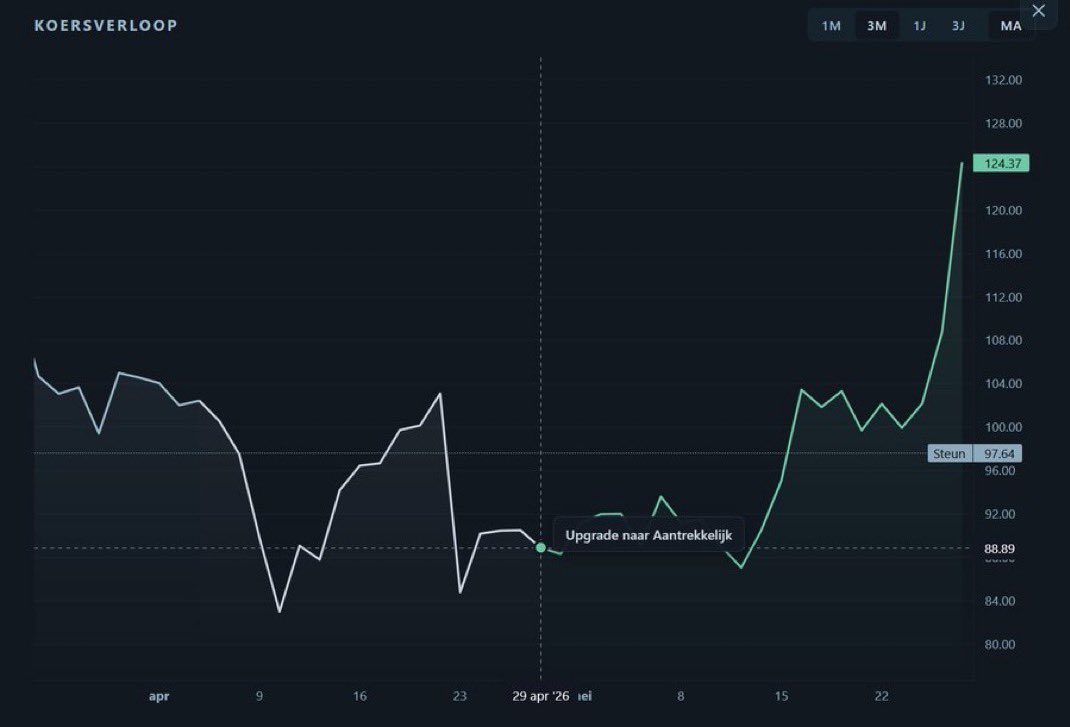
Task: Click the 100.00 price axis label
Action: coord(1003,427)
